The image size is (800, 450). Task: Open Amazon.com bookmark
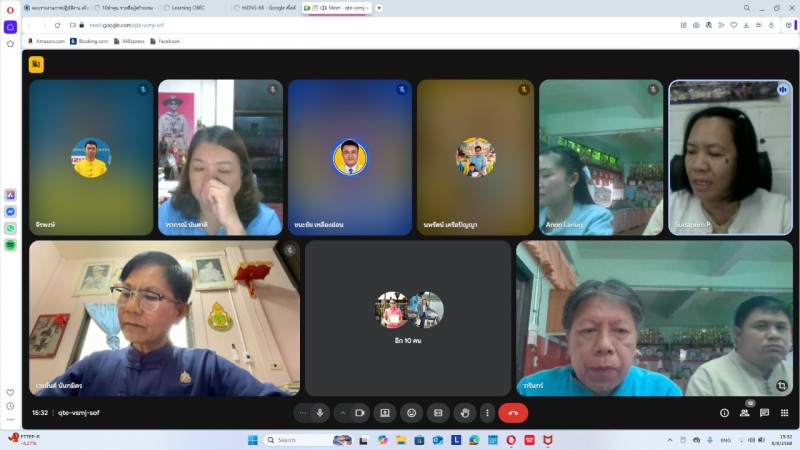click(46, 41)
